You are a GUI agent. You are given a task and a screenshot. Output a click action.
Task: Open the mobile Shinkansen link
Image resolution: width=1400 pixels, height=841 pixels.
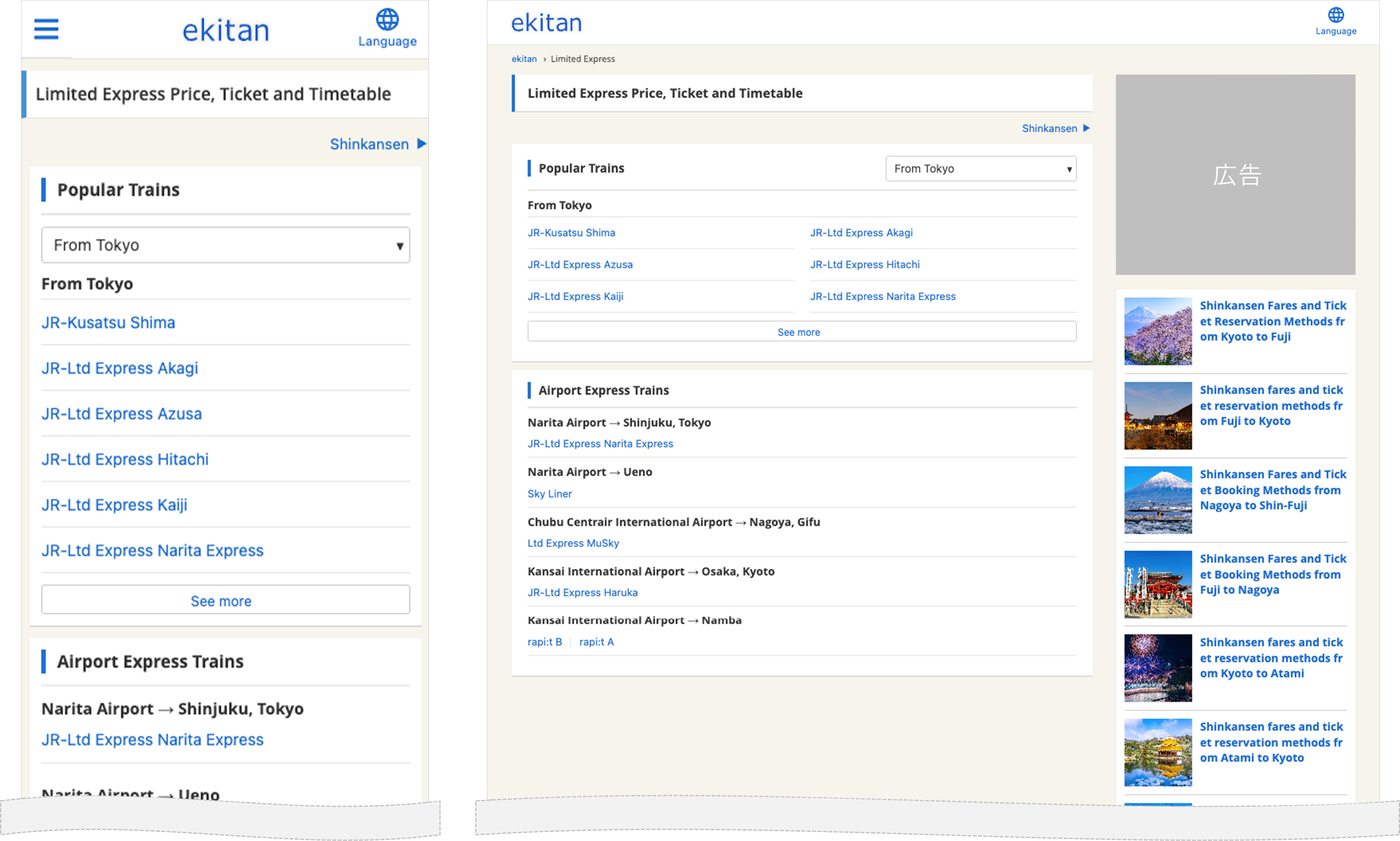[x=378, y=144]
